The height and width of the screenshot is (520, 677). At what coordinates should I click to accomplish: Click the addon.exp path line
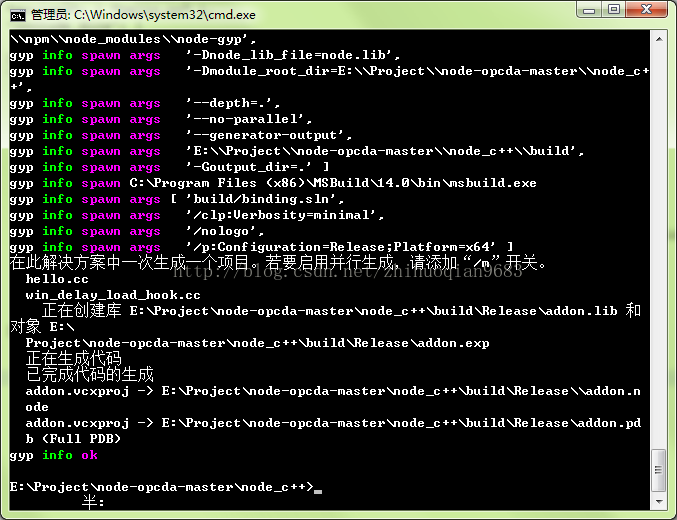(257, 343)
